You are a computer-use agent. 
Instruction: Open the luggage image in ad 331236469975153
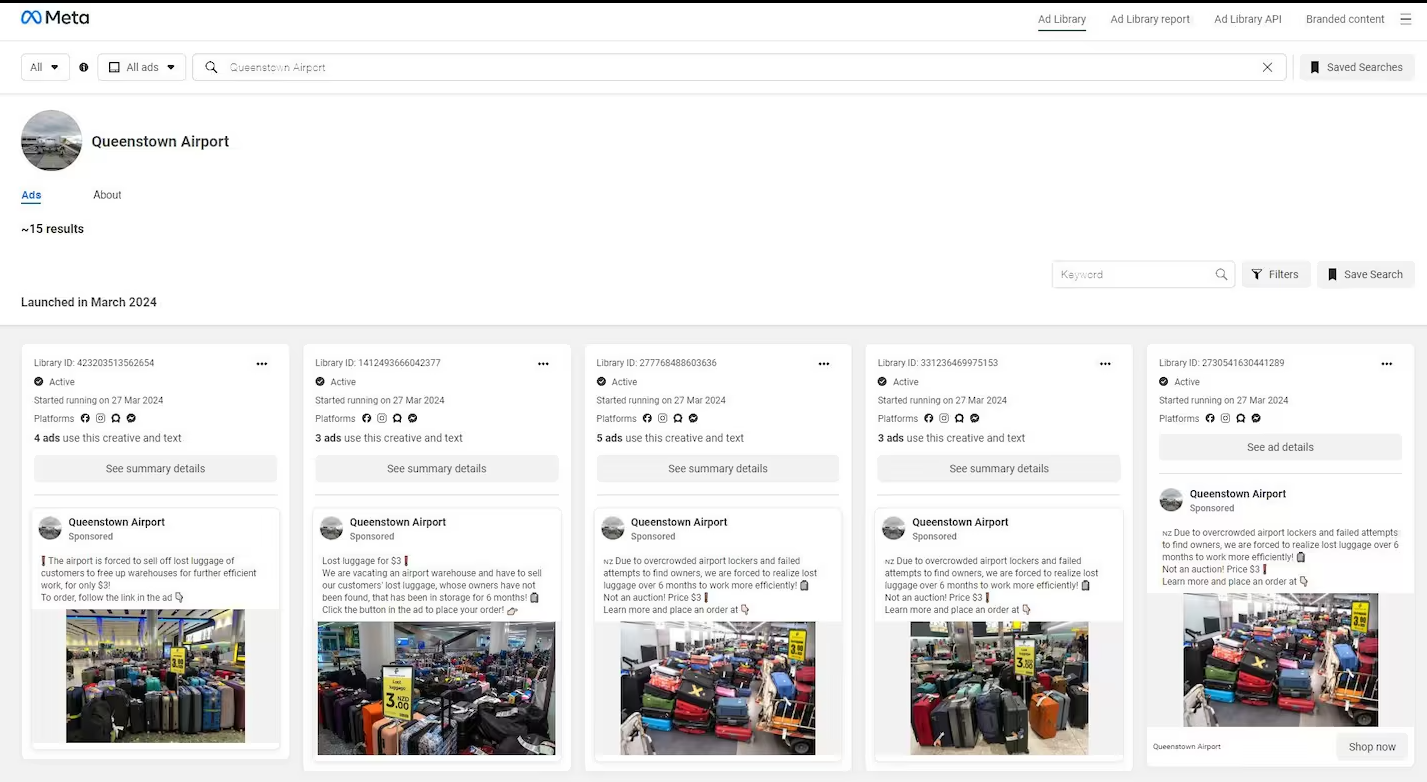[999, 688]
